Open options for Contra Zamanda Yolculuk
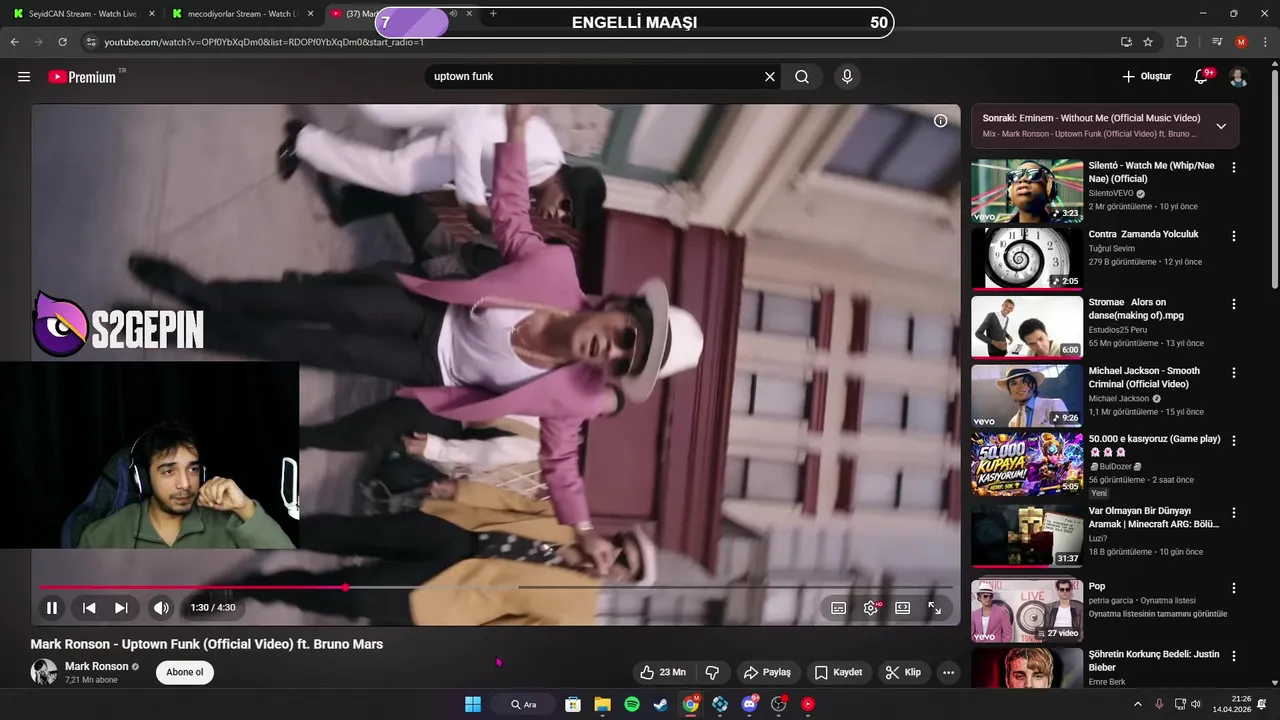The width and height of the screenshot is (1280, 720). [1233, 237]
